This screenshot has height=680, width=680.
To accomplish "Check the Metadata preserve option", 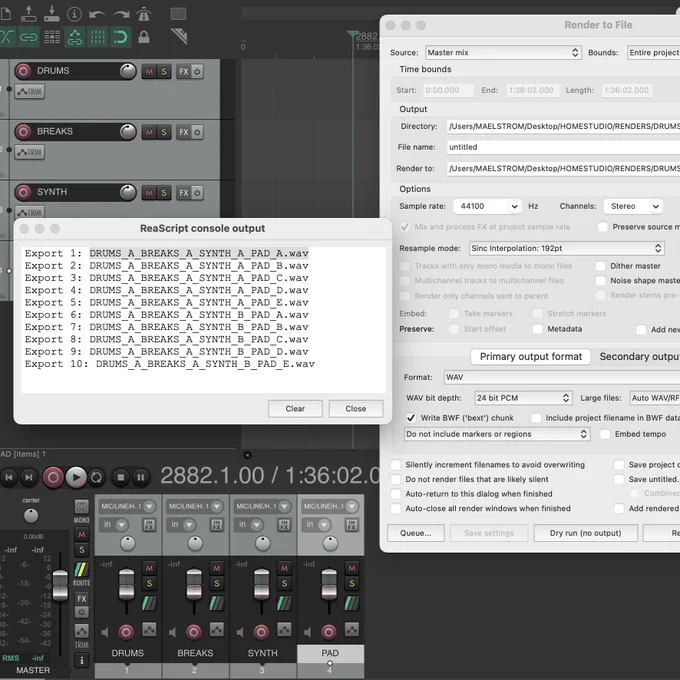I will click(x=537, y=329).
